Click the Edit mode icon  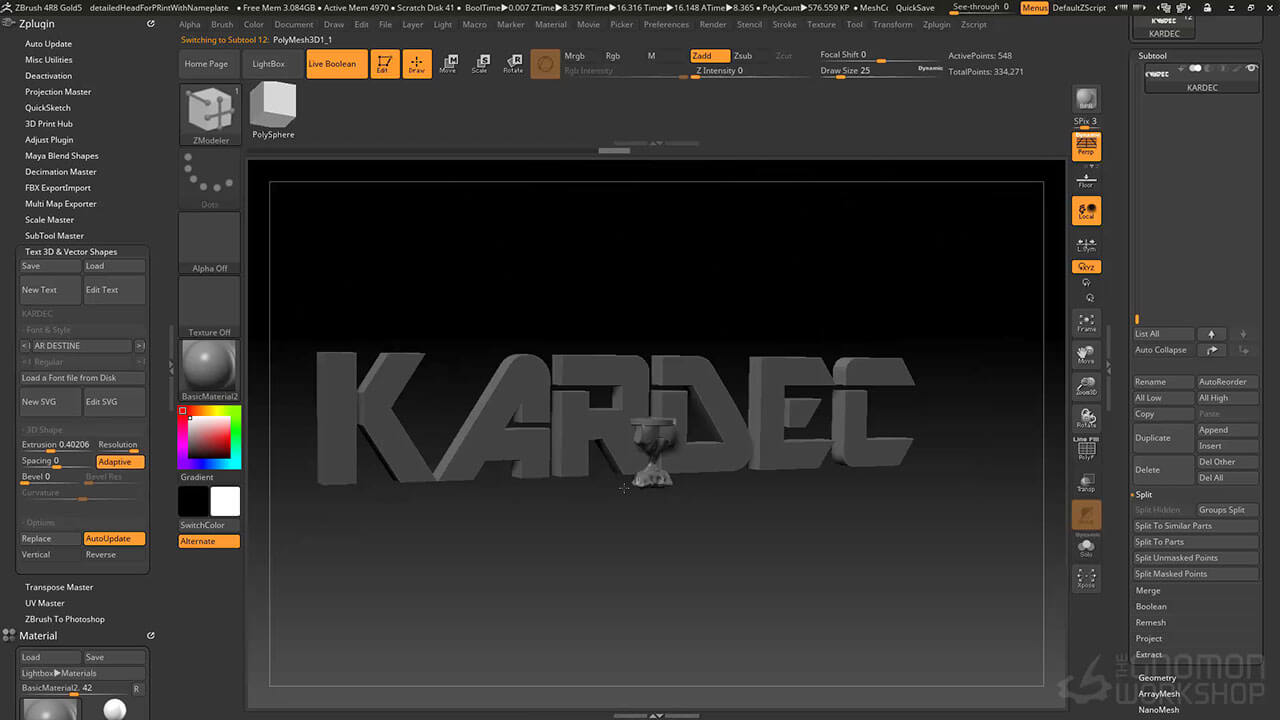tap(384, 64)
